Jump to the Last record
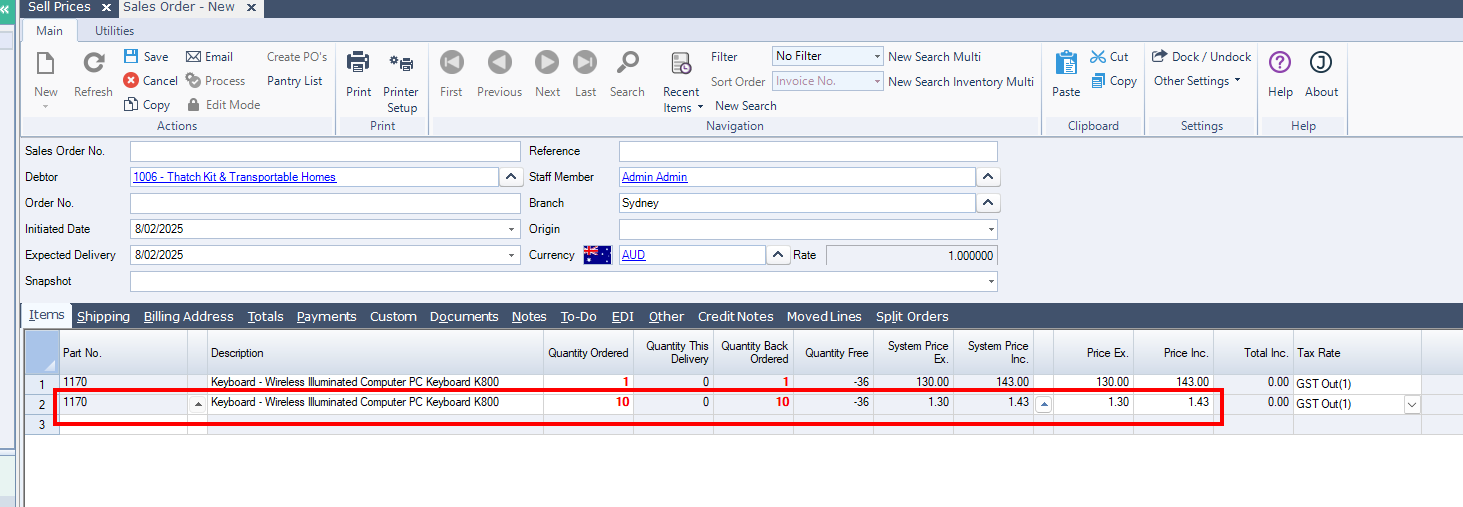 (x=585, y=64)
